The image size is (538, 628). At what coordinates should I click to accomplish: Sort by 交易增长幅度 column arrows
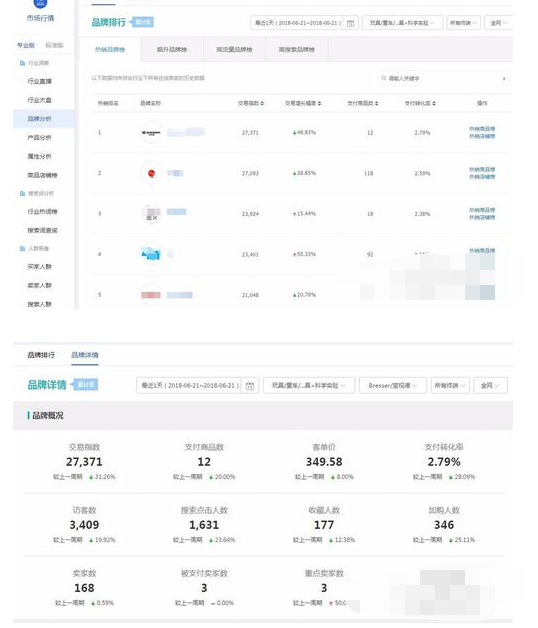(x=319, y=103)
